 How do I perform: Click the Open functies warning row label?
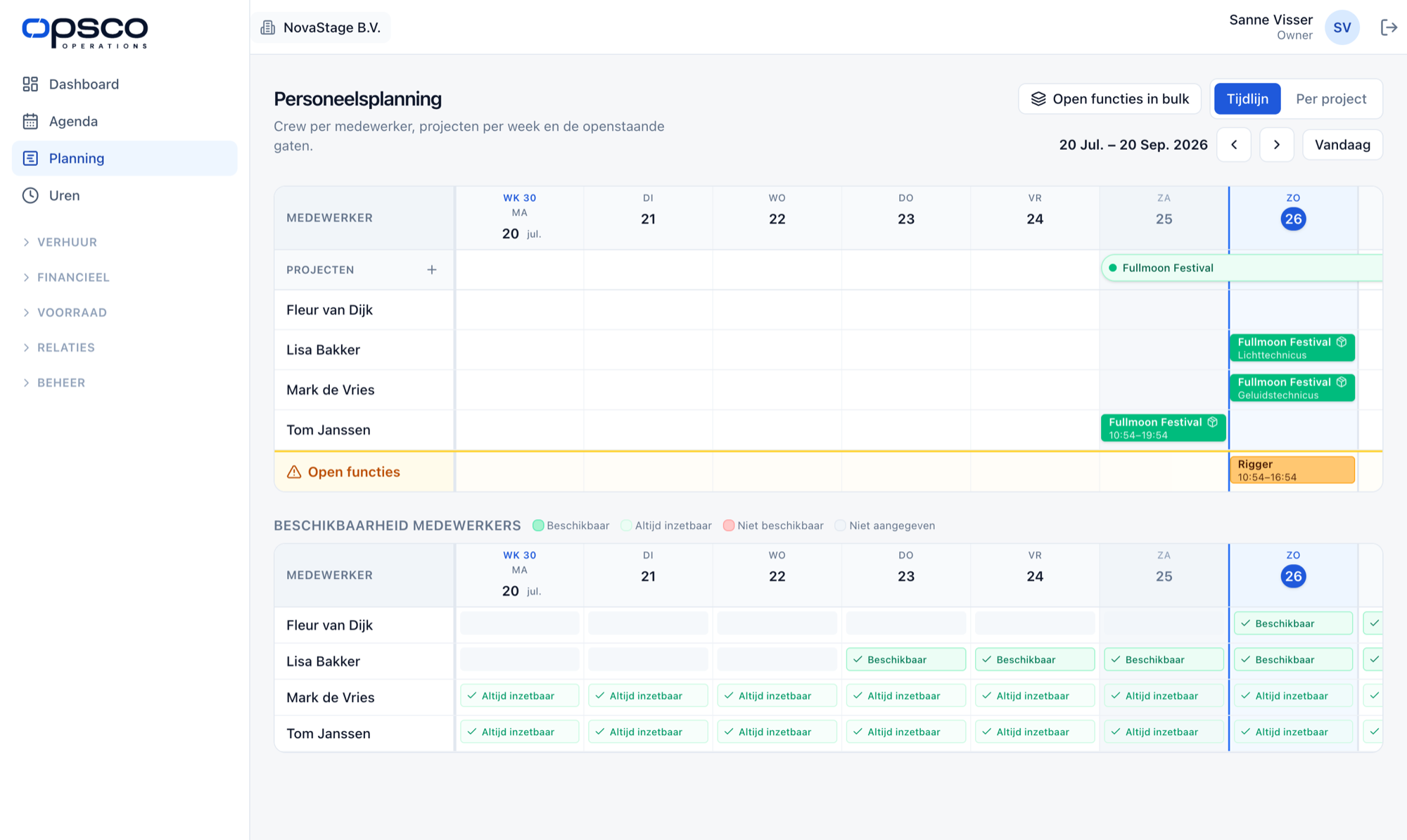pos(354,472)
